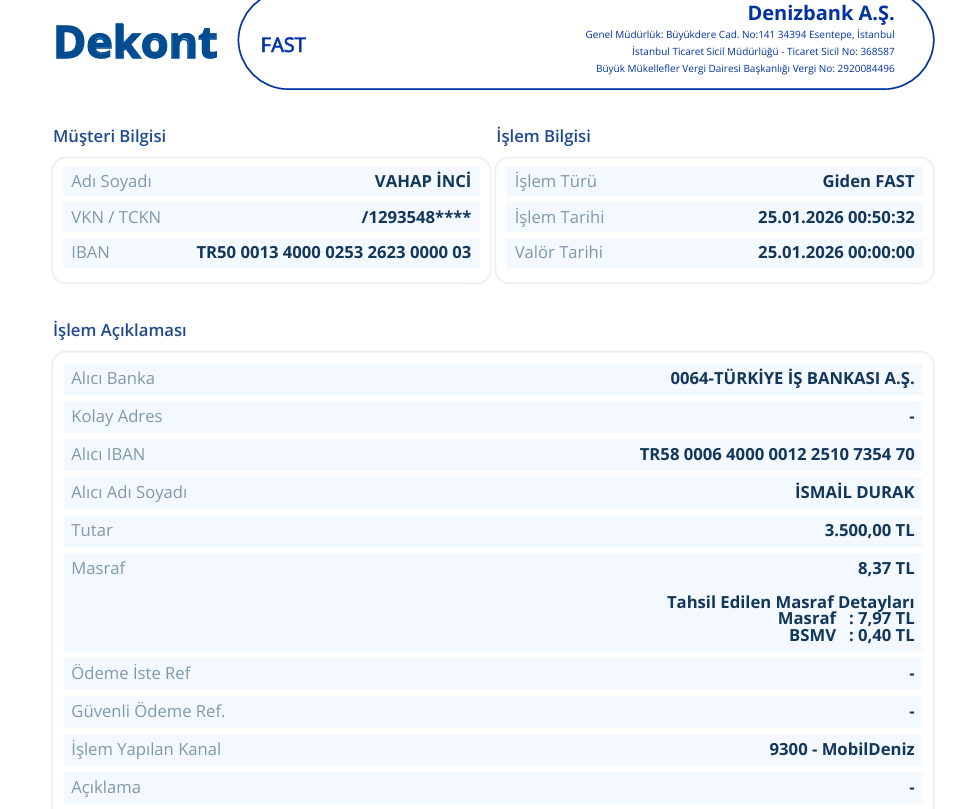
Task: Select the Masraf : 7,97 TL detail line
Action: (x=846, y=619)
